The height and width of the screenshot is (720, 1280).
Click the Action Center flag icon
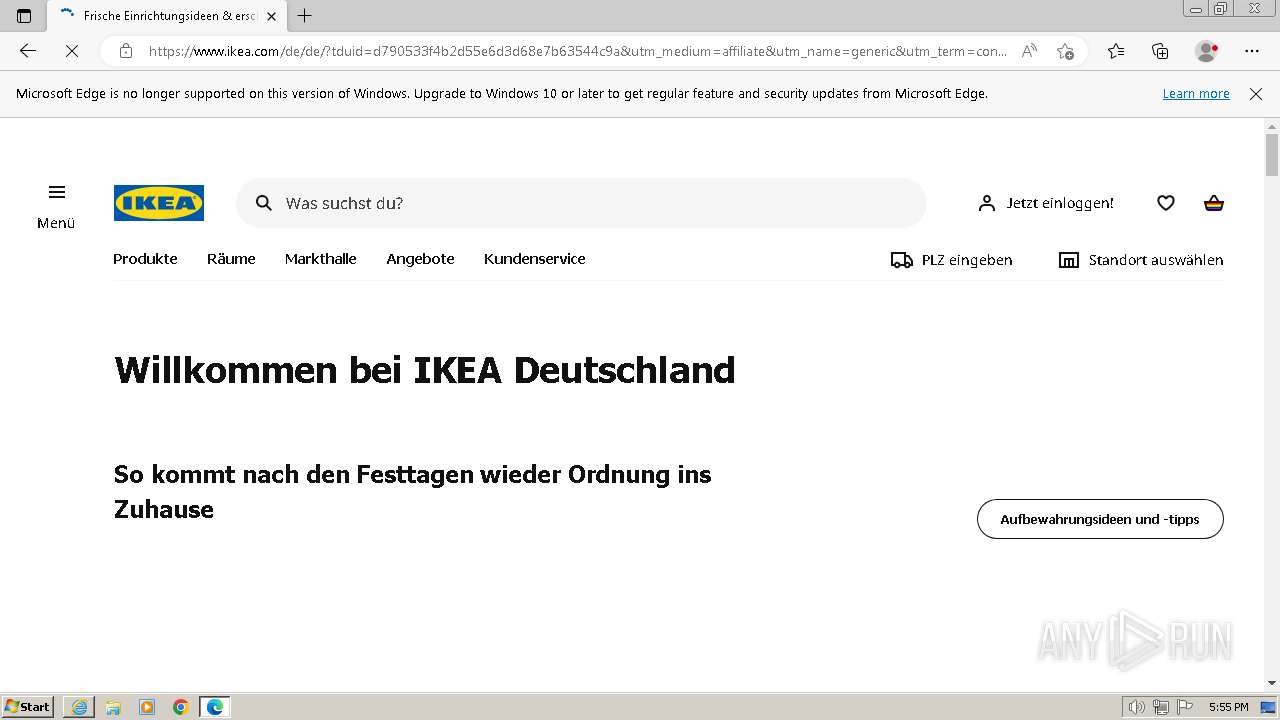1183,707
